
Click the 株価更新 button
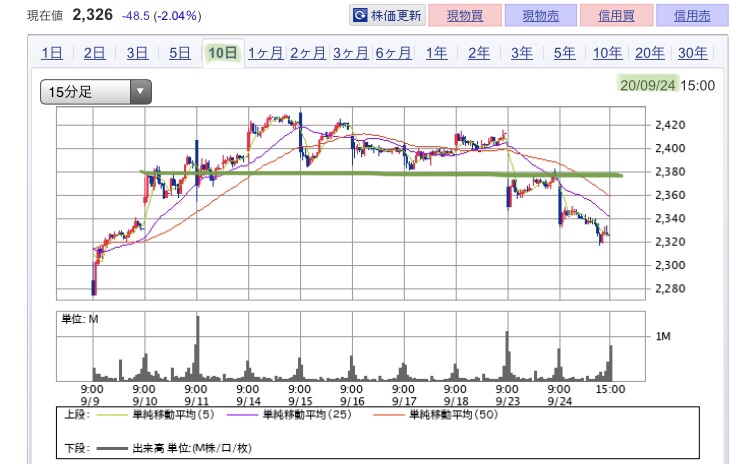[x=387, y=15]
